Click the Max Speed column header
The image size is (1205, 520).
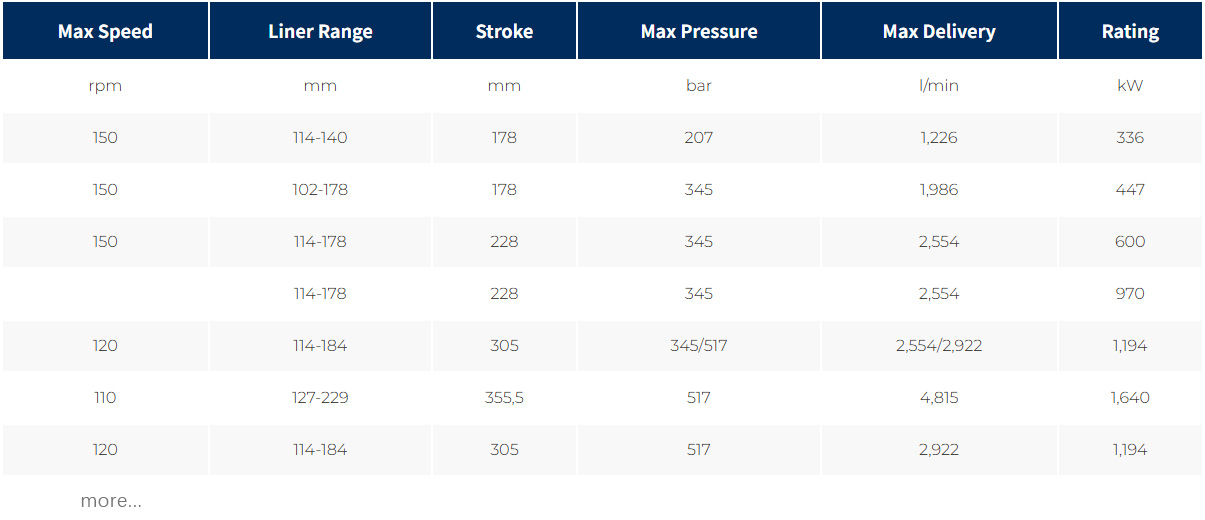pos(105,31)
